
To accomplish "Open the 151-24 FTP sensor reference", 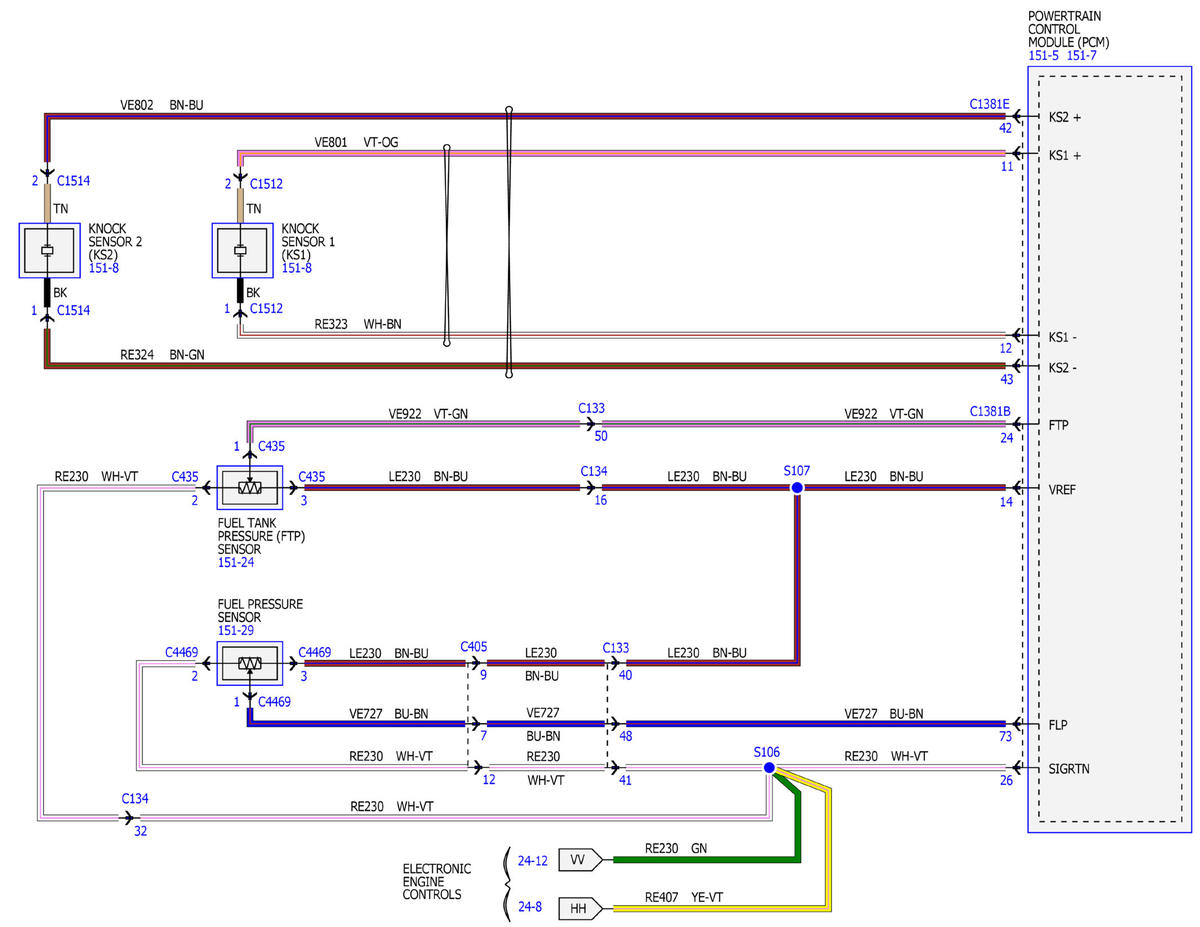I will click(236, 563).
